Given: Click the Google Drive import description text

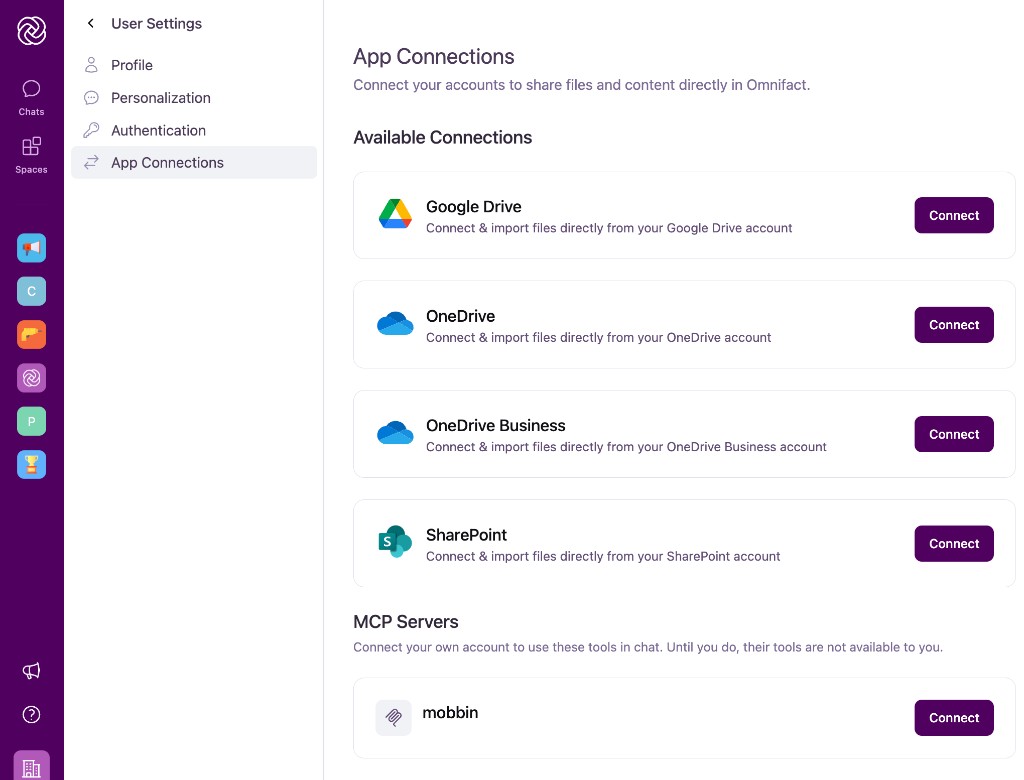Looking at the screenshot, I should click(609, 228).
